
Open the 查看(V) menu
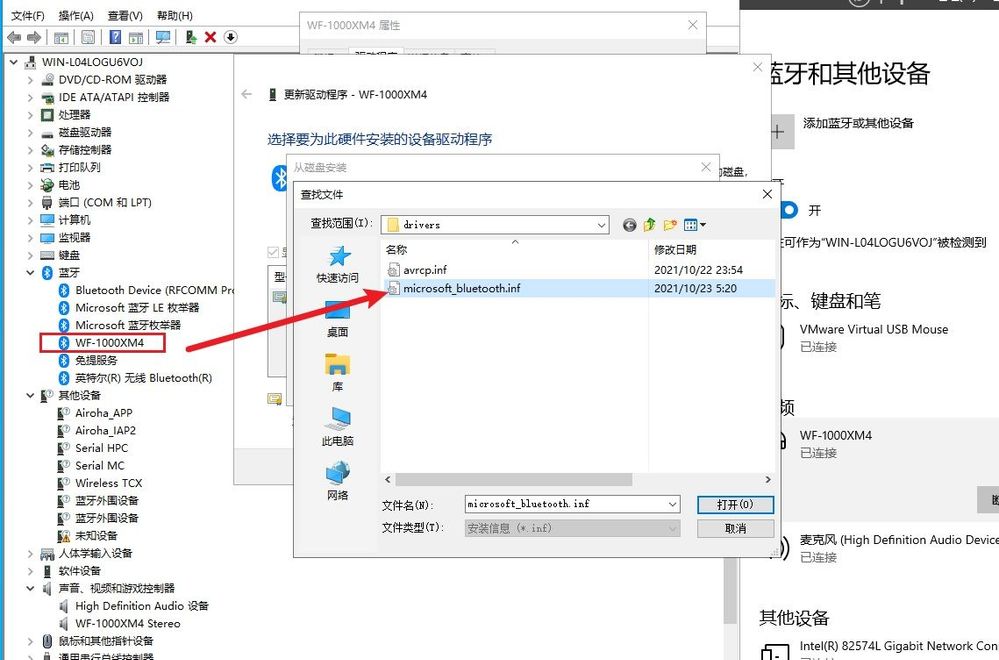pos(125,15)
